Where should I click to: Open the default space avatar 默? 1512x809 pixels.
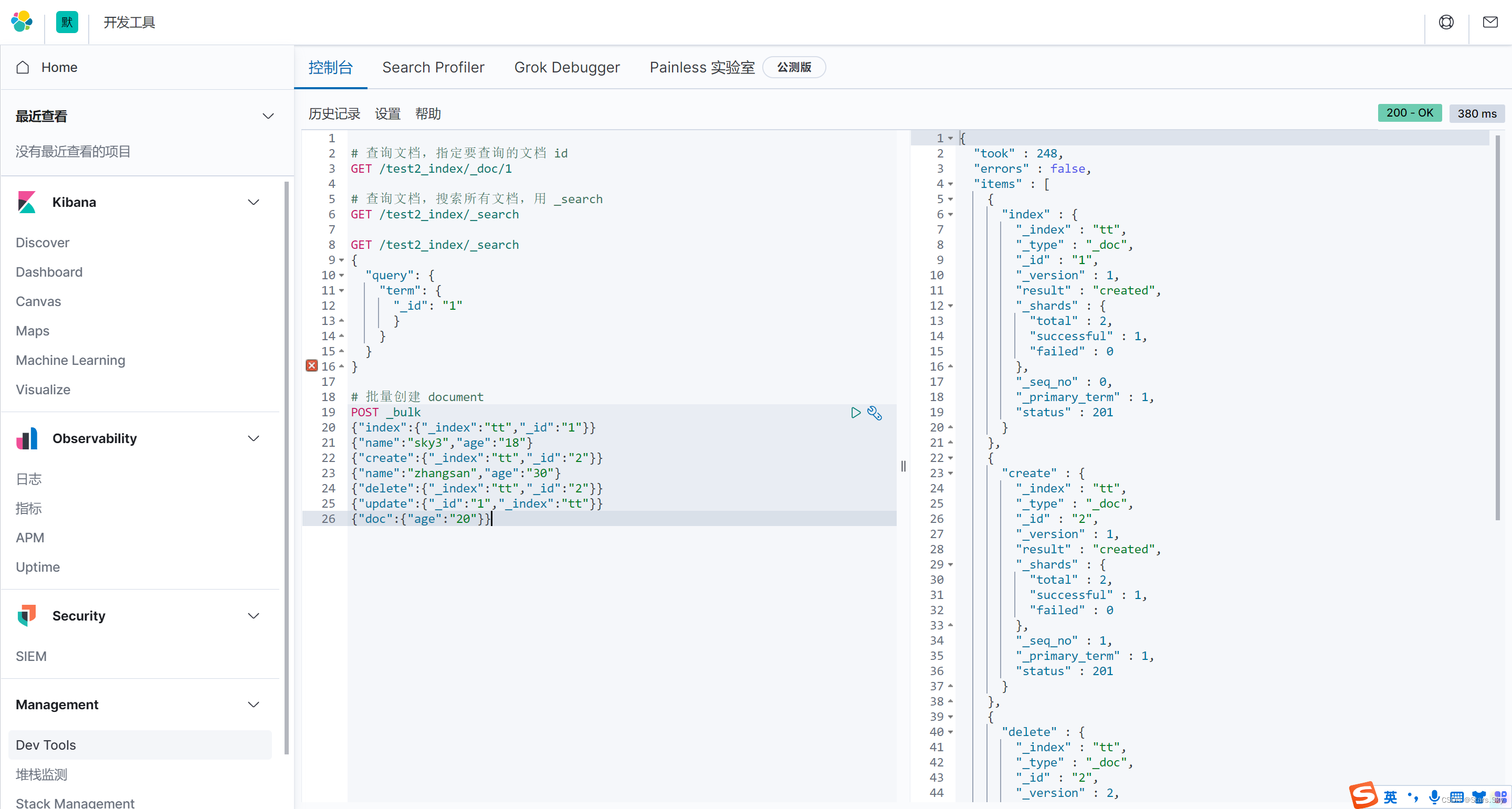coord(67,22)
